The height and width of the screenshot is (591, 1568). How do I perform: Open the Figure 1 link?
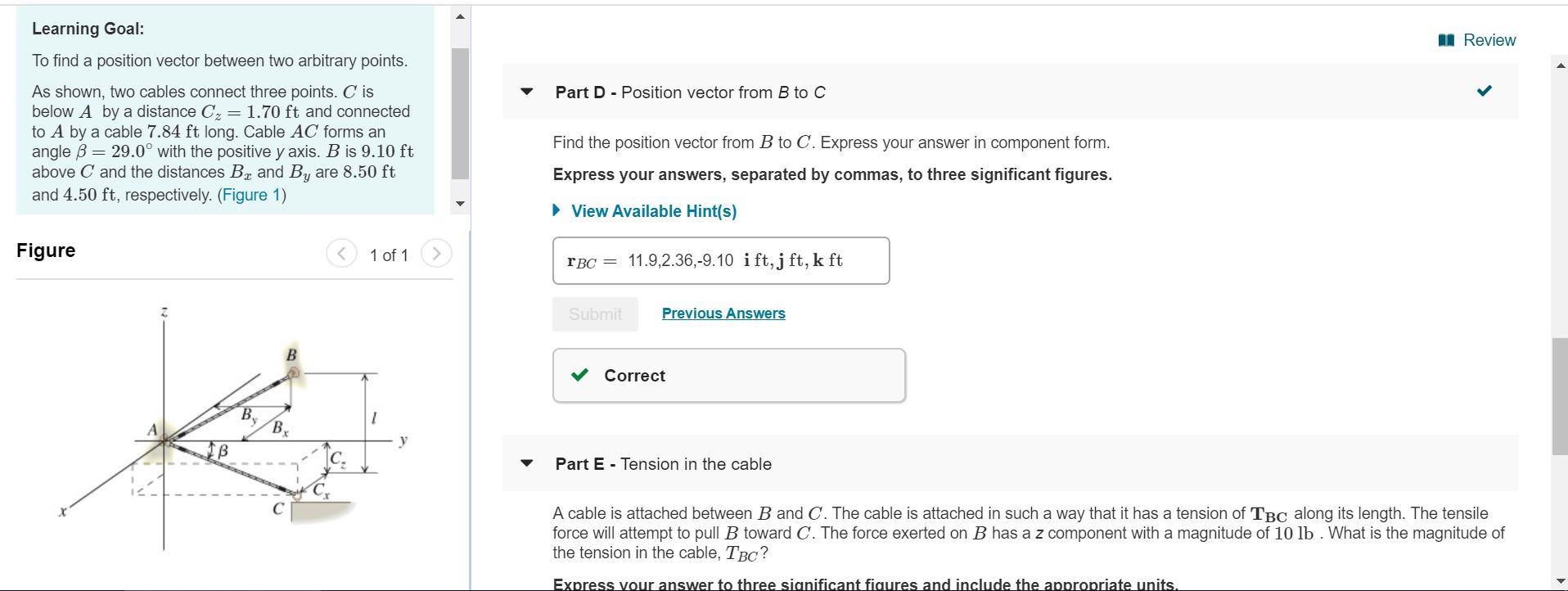(x=251, y=194)
